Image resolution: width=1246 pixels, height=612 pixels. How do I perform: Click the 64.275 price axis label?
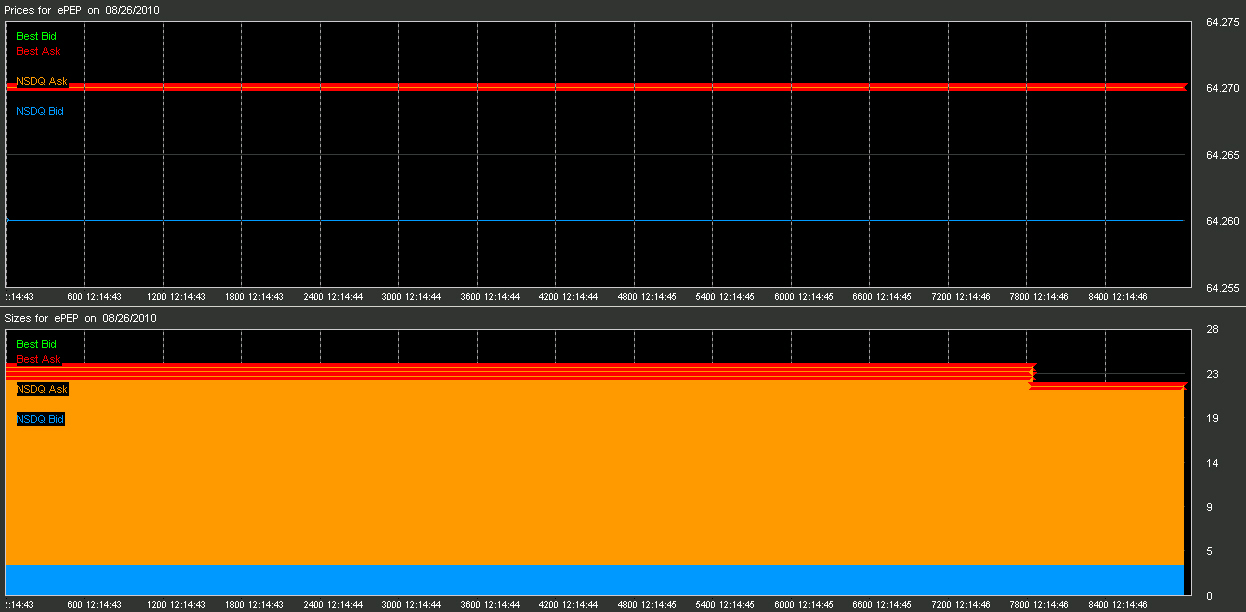point(1223,22)
